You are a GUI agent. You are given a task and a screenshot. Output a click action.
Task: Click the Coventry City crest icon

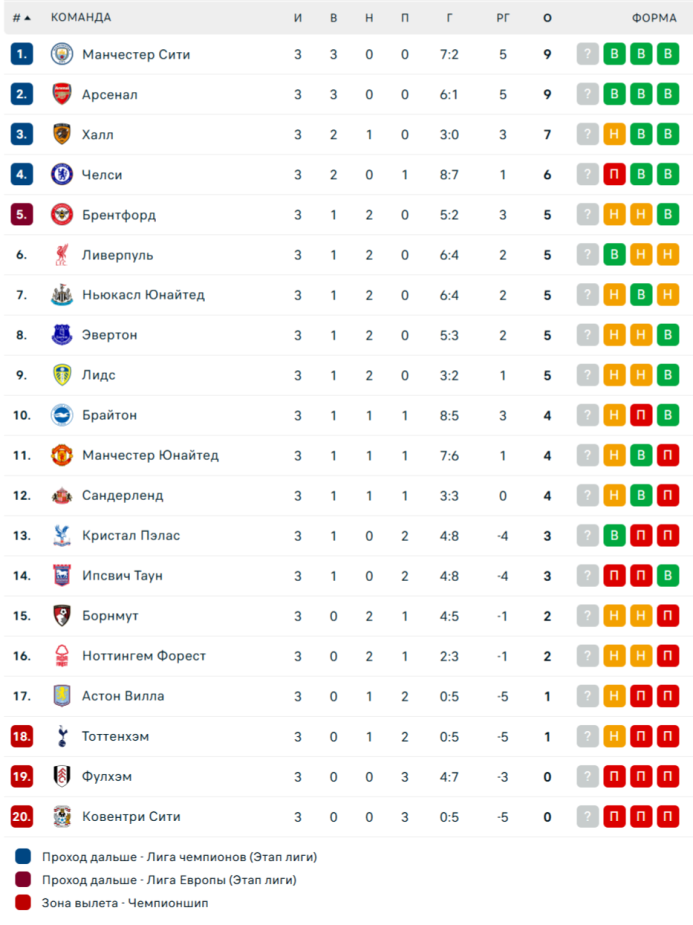[61, 816]
